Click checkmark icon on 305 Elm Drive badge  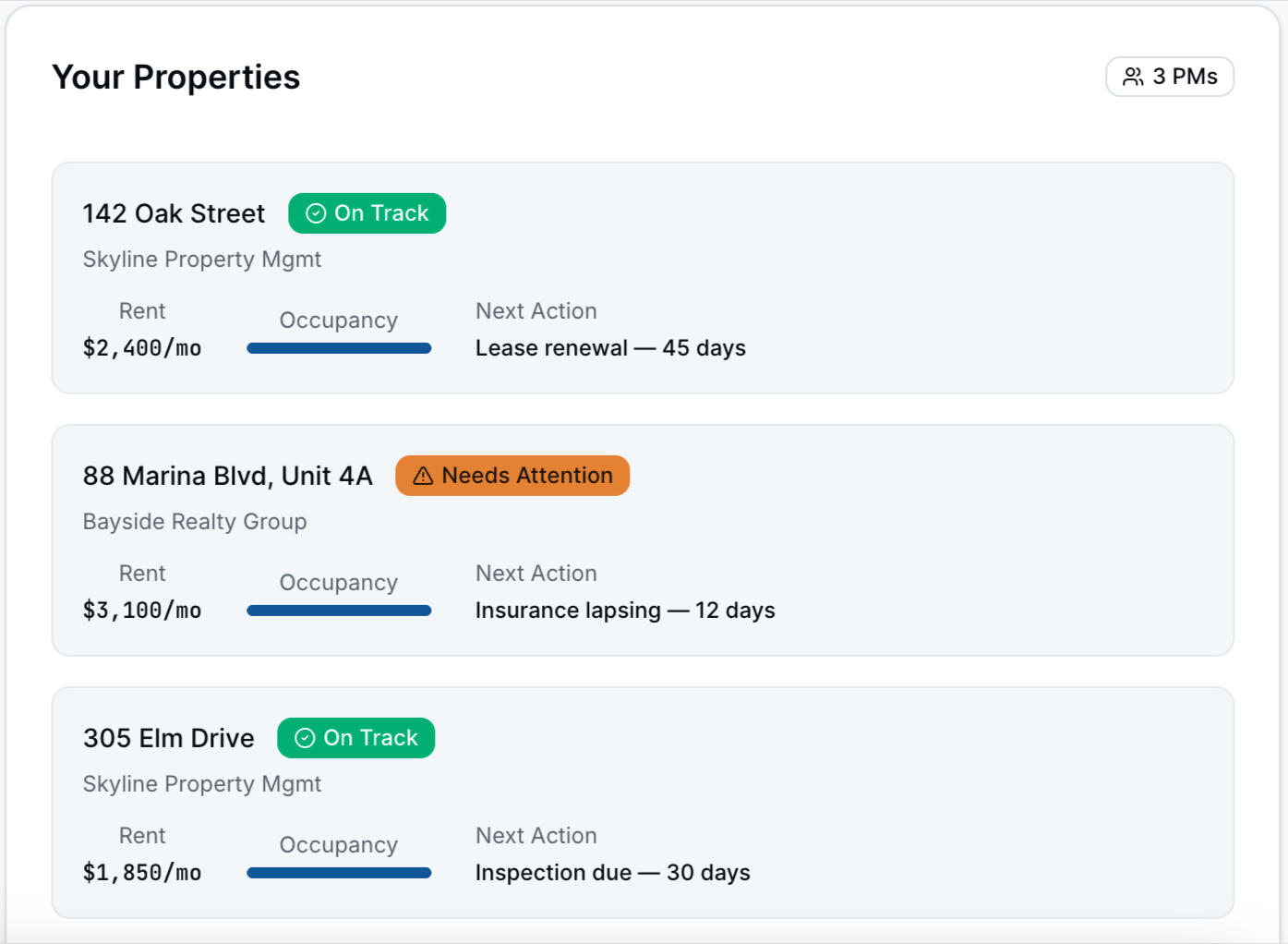[305, 738]
